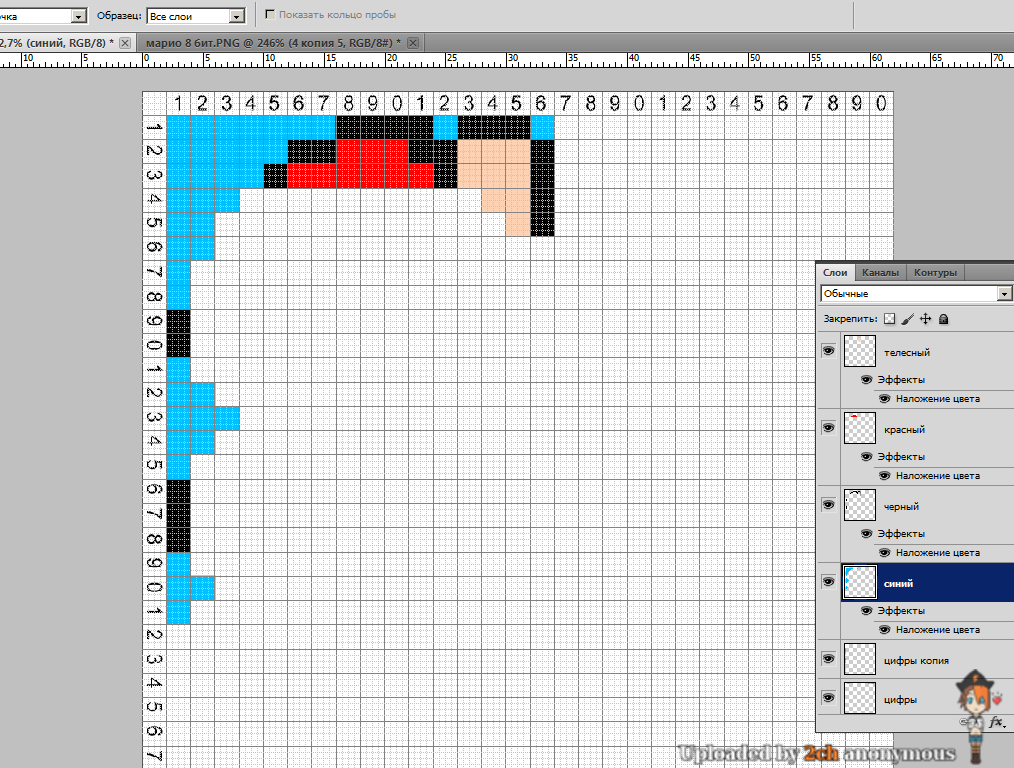Switch to the 'Каналы' panel tab
This screenshot has height=768, width=1014.
[880, 272]
